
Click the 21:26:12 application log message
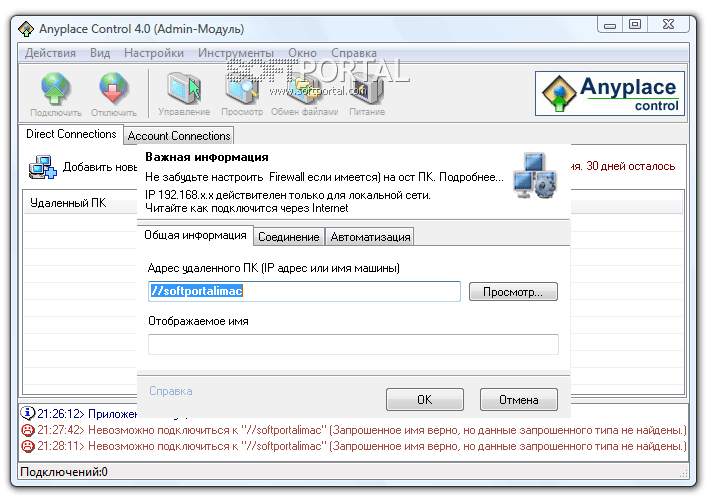[87, 414]
